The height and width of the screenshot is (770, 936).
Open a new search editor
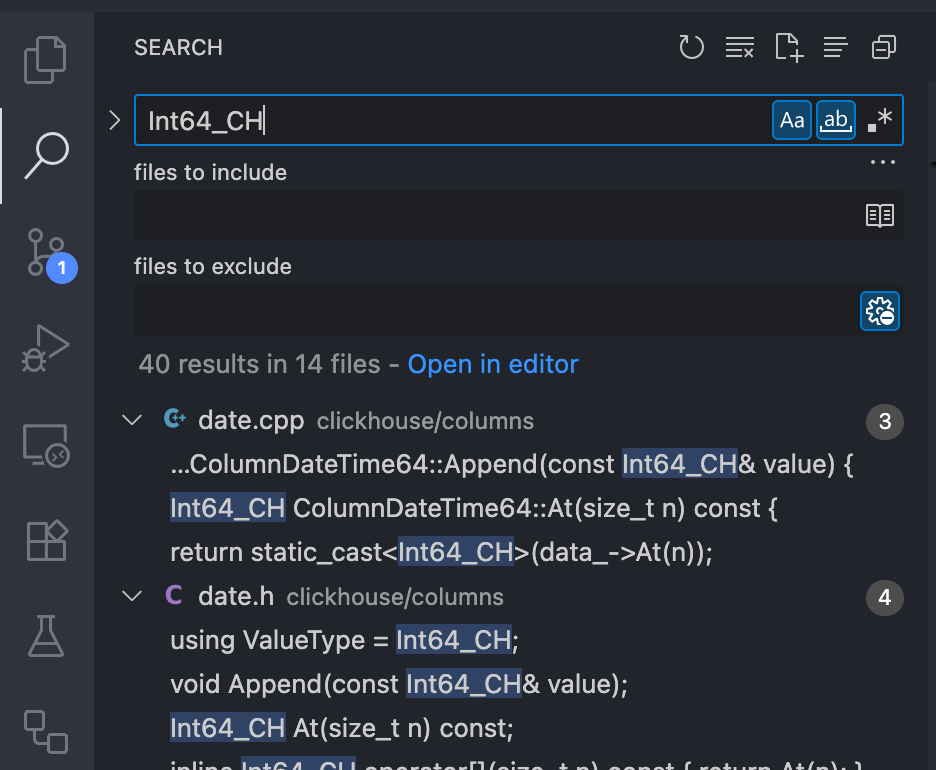[x=789, y=47]
